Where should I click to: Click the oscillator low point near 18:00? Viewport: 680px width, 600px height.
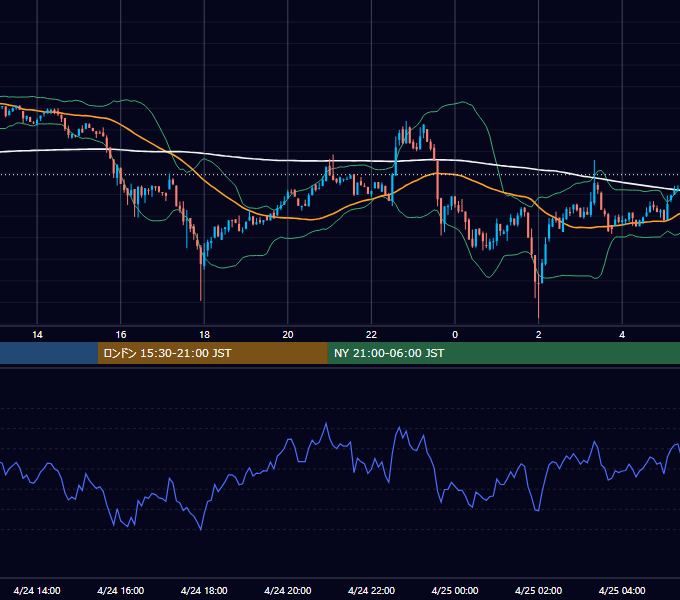click(201, 529)
